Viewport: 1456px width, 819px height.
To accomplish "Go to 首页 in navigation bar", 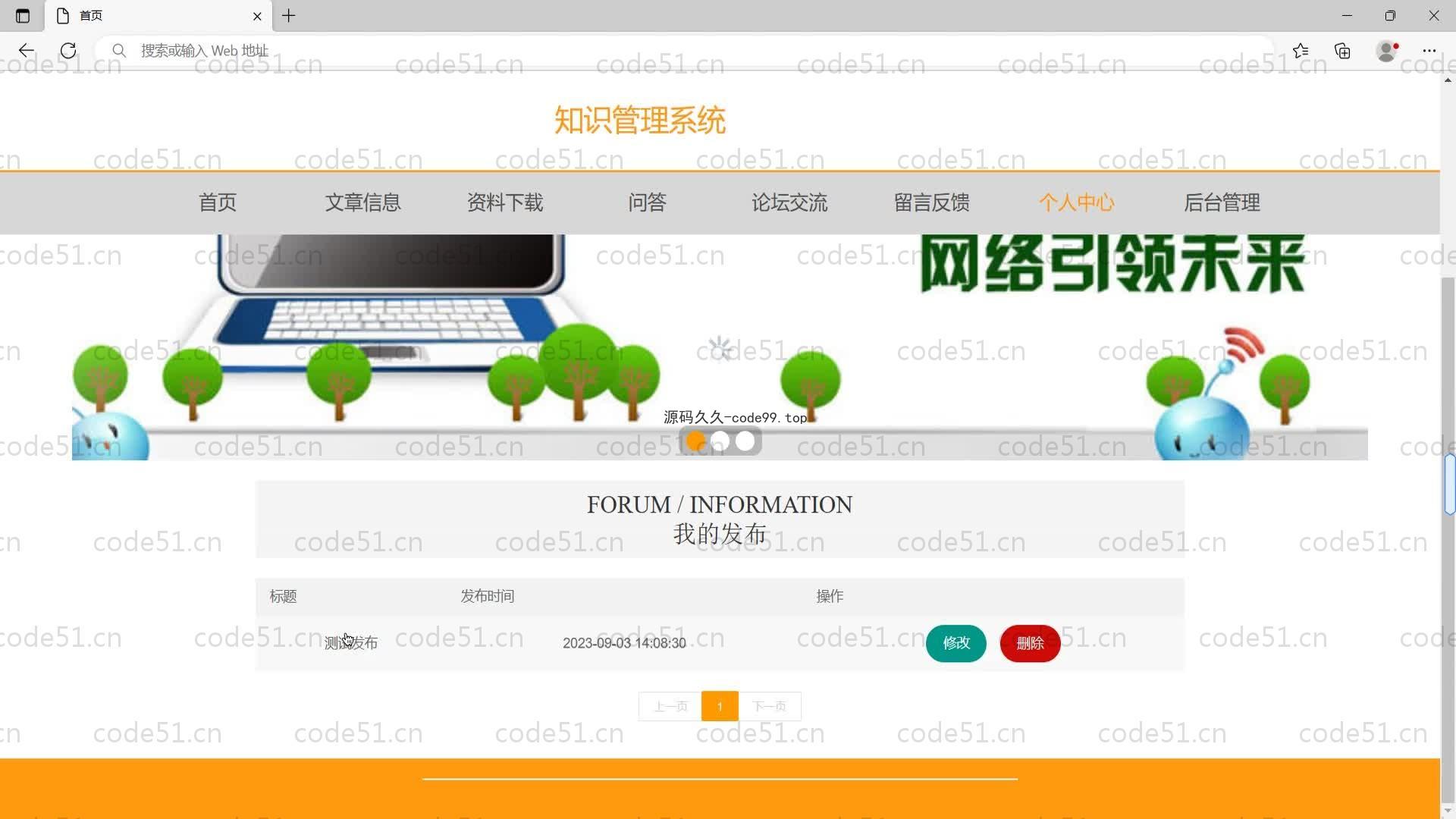I will 218,202.
